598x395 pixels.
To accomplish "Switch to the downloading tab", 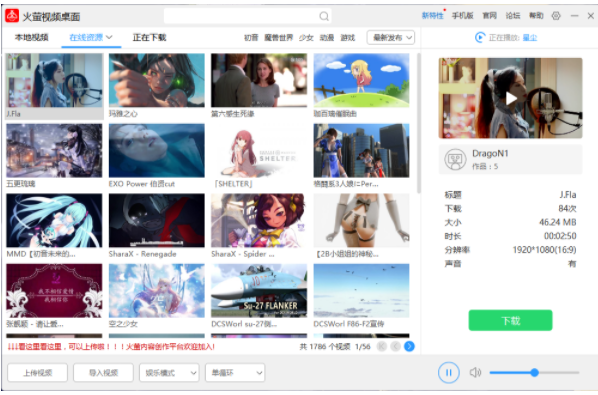I will click(x=149, y=37).
